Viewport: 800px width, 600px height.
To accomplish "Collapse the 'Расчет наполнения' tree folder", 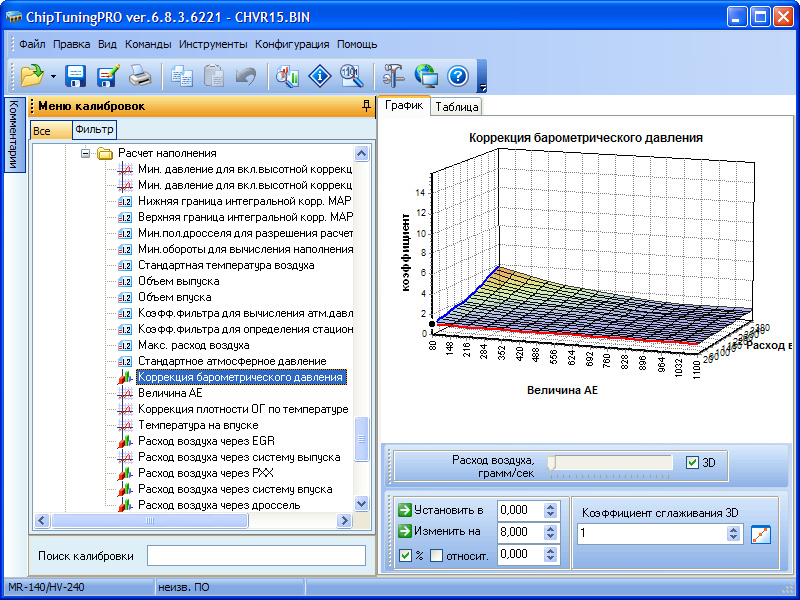I will click(x=86, y=153).
